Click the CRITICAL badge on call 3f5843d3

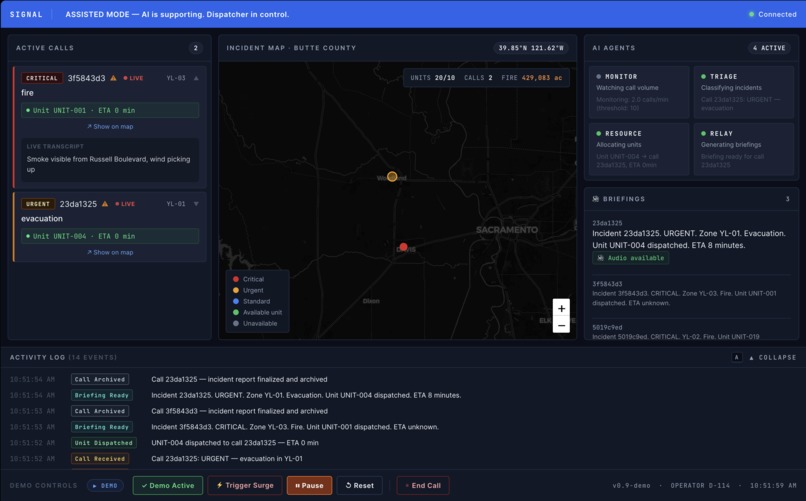coord(42,78)
